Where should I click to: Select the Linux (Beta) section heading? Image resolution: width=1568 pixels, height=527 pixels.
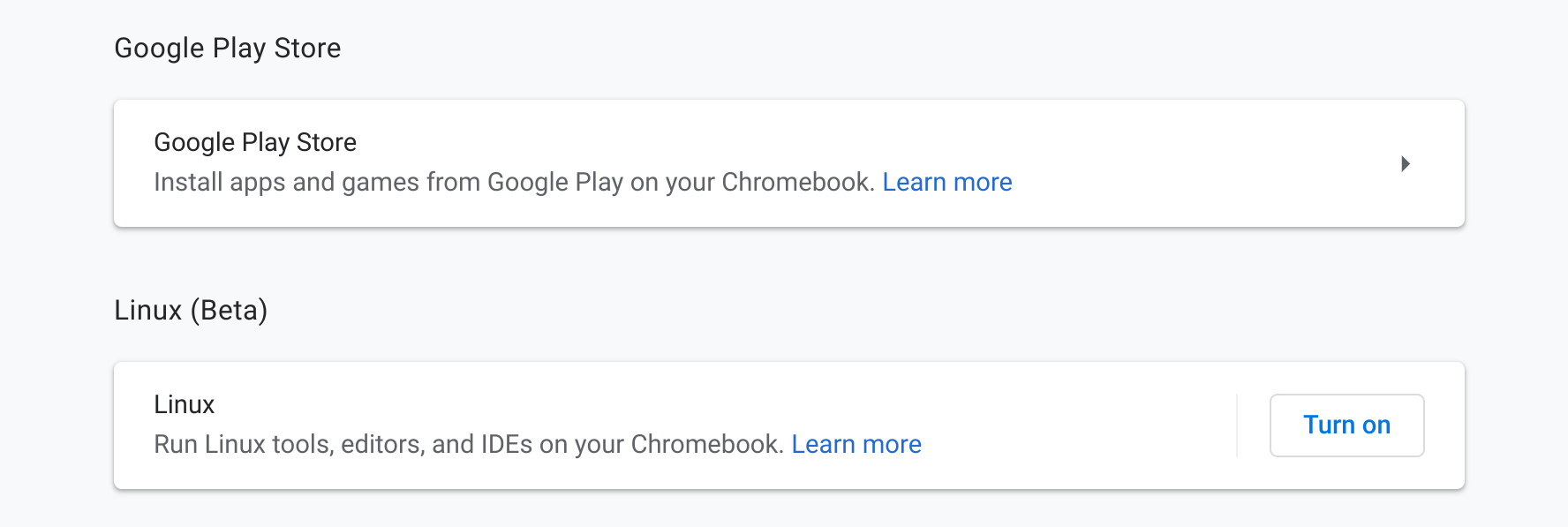point(191,310)
